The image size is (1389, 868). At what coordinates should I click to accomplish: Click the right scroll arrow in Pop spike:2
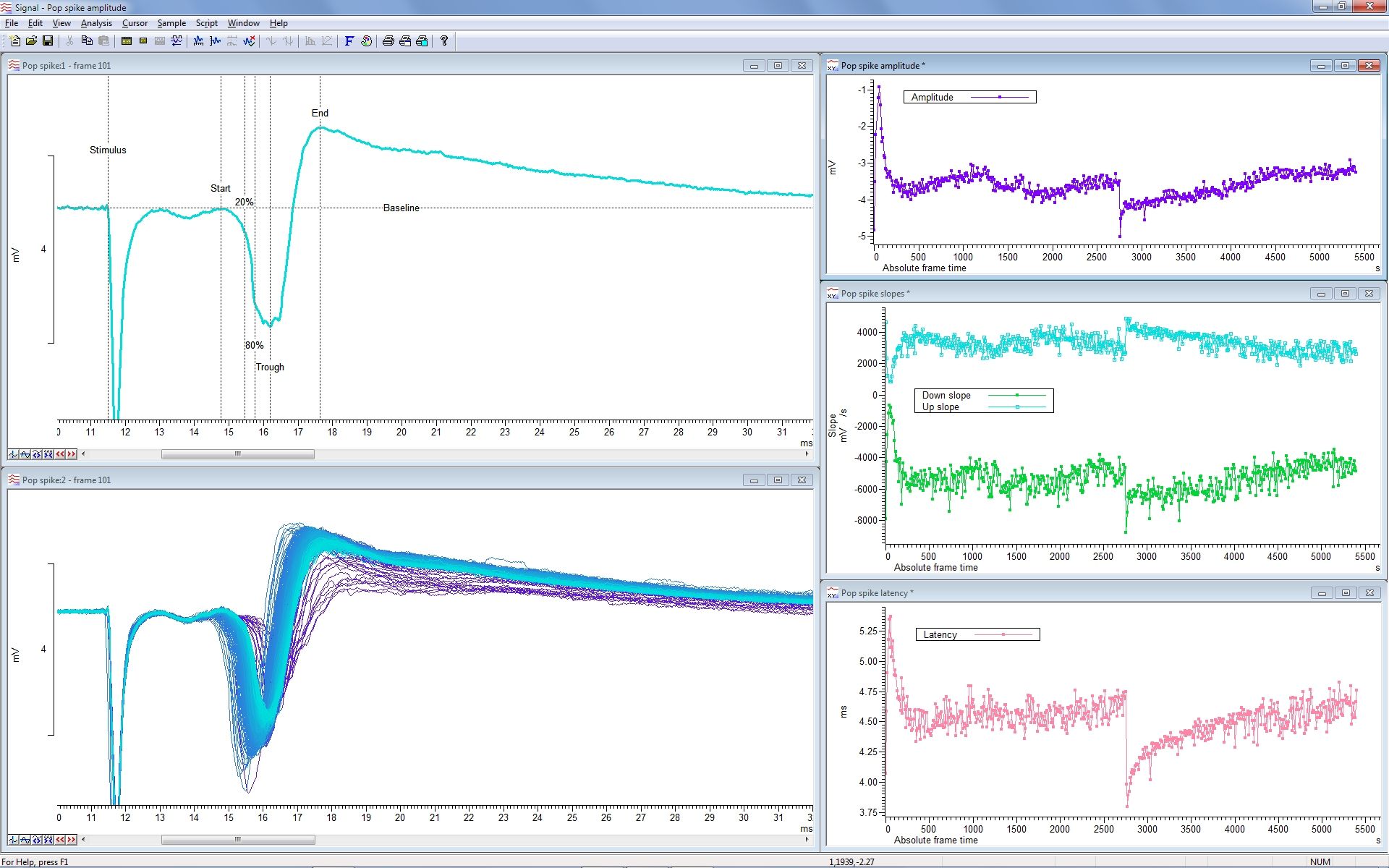pyautogui.click(x=807, y=840)
